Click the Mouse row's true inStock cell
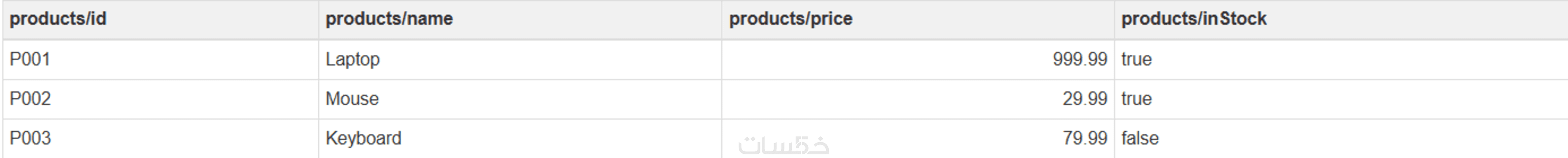This screenshot has width=1568, height=158. pos(1136,98)
